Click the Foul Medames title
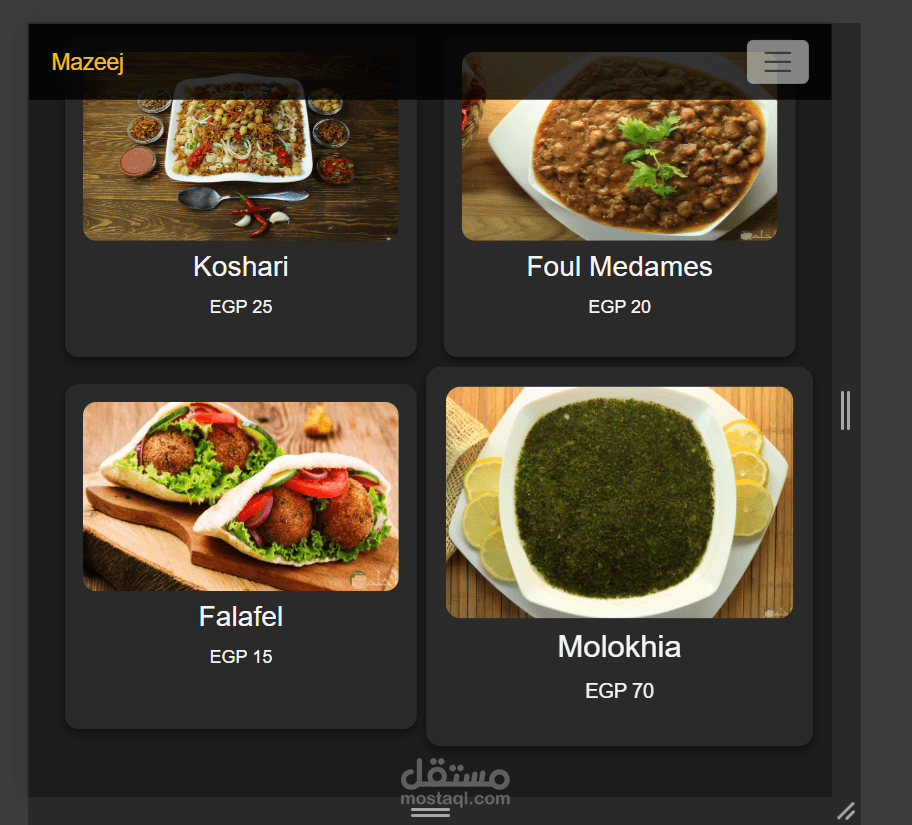 click(619, 266)
